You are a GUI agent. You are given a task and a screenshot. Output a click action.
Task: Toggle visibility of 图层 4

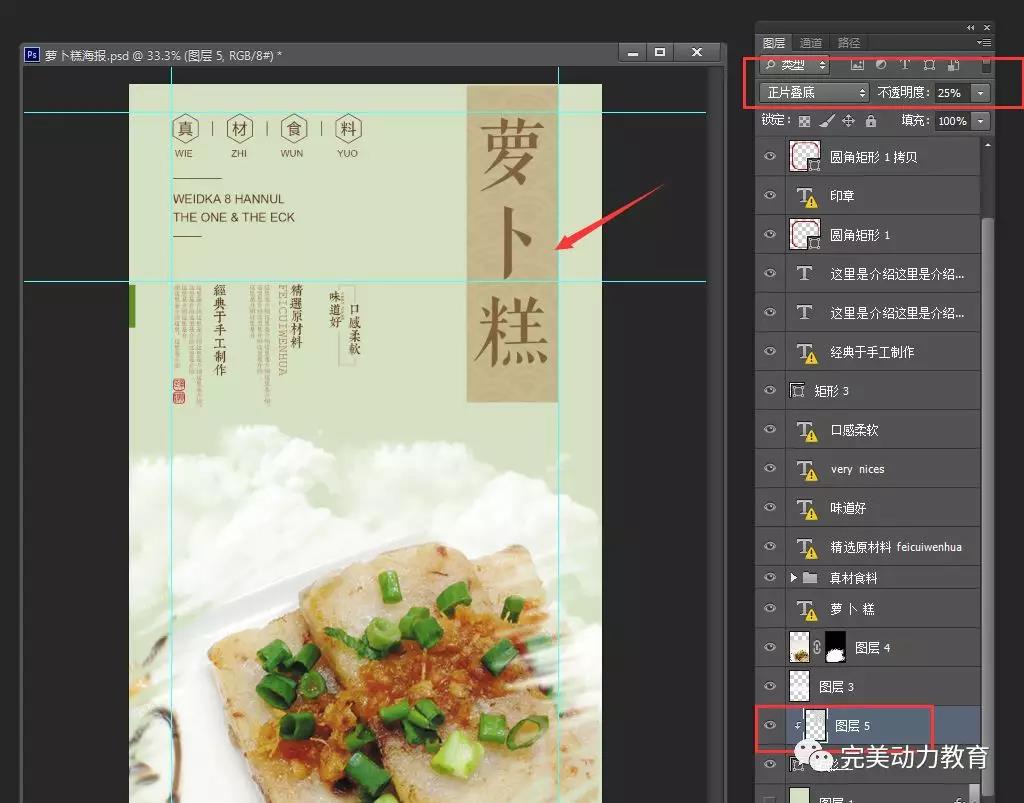coord(769,648)
